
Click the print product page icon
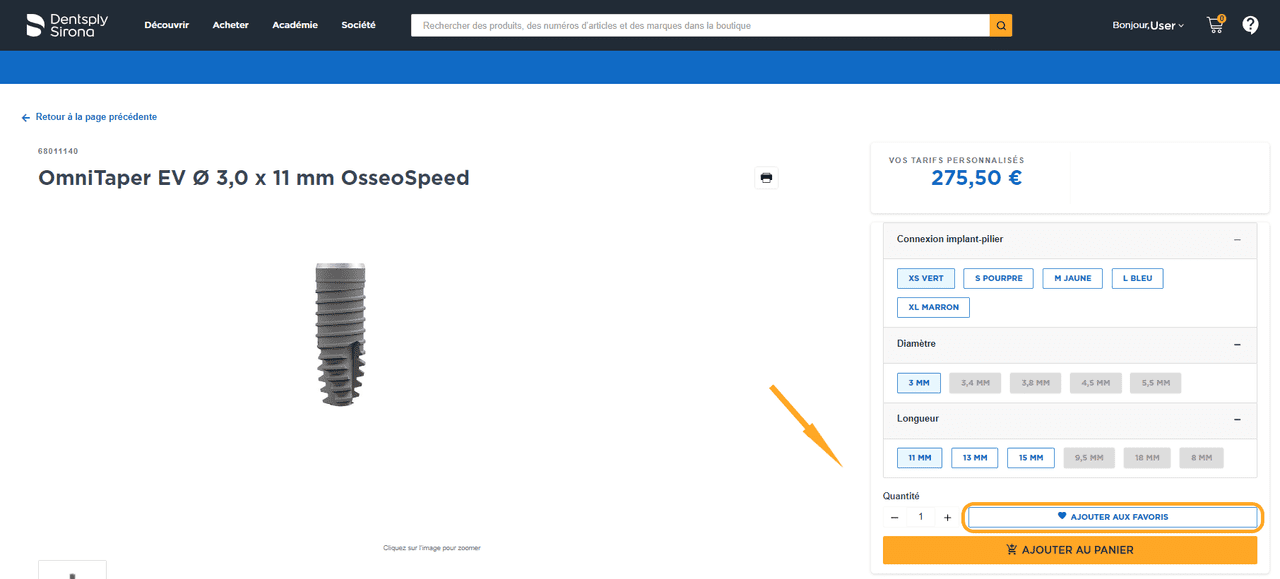tap(766, 178)
